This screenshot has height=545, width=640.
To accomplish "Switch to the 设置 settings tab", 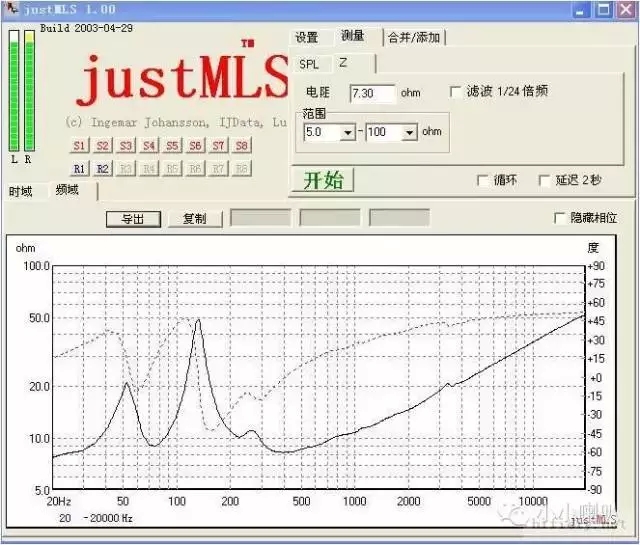I will point(307,38).
